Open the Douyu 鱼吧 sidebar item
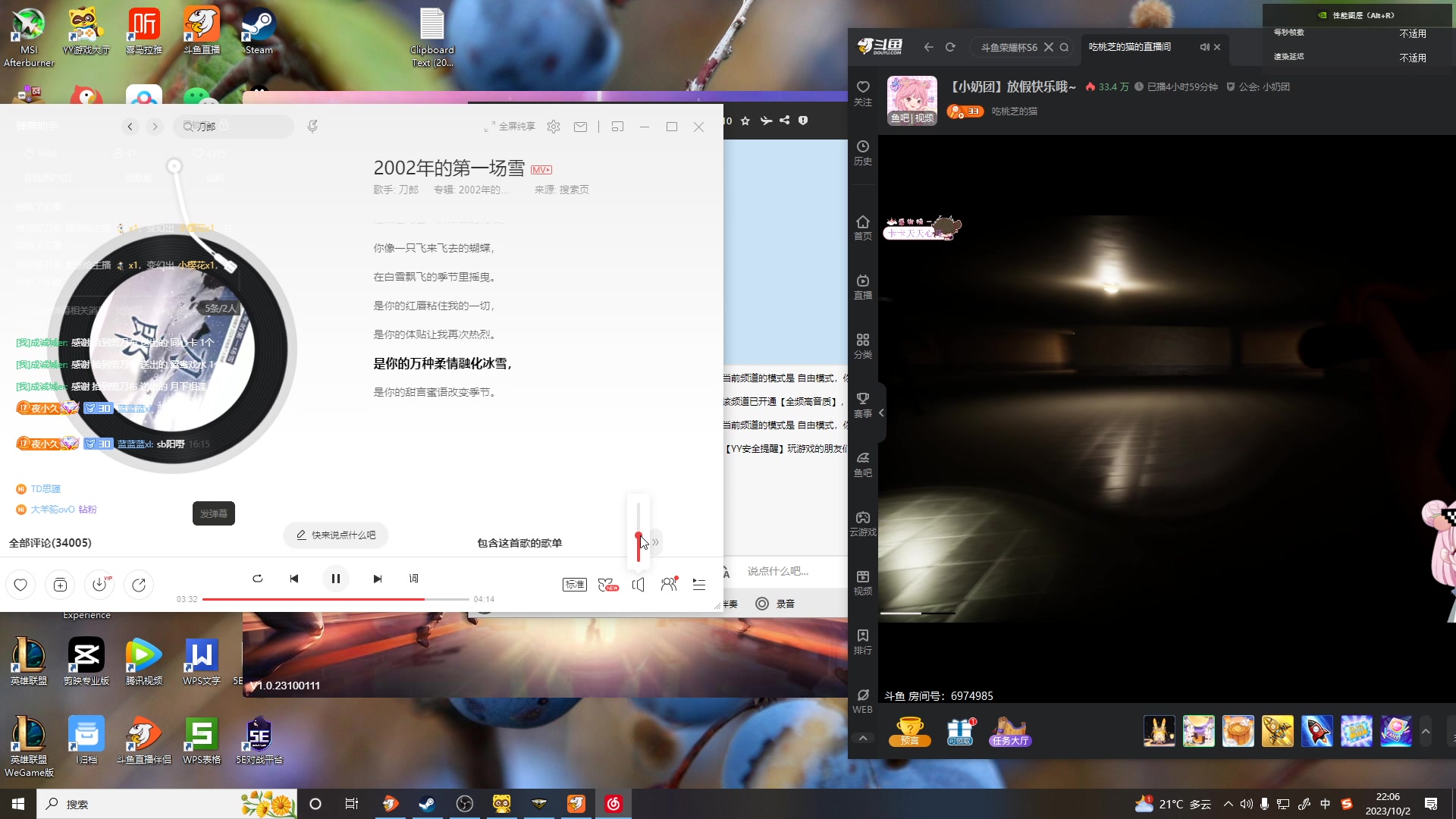1456x819 pixels. 863,464
